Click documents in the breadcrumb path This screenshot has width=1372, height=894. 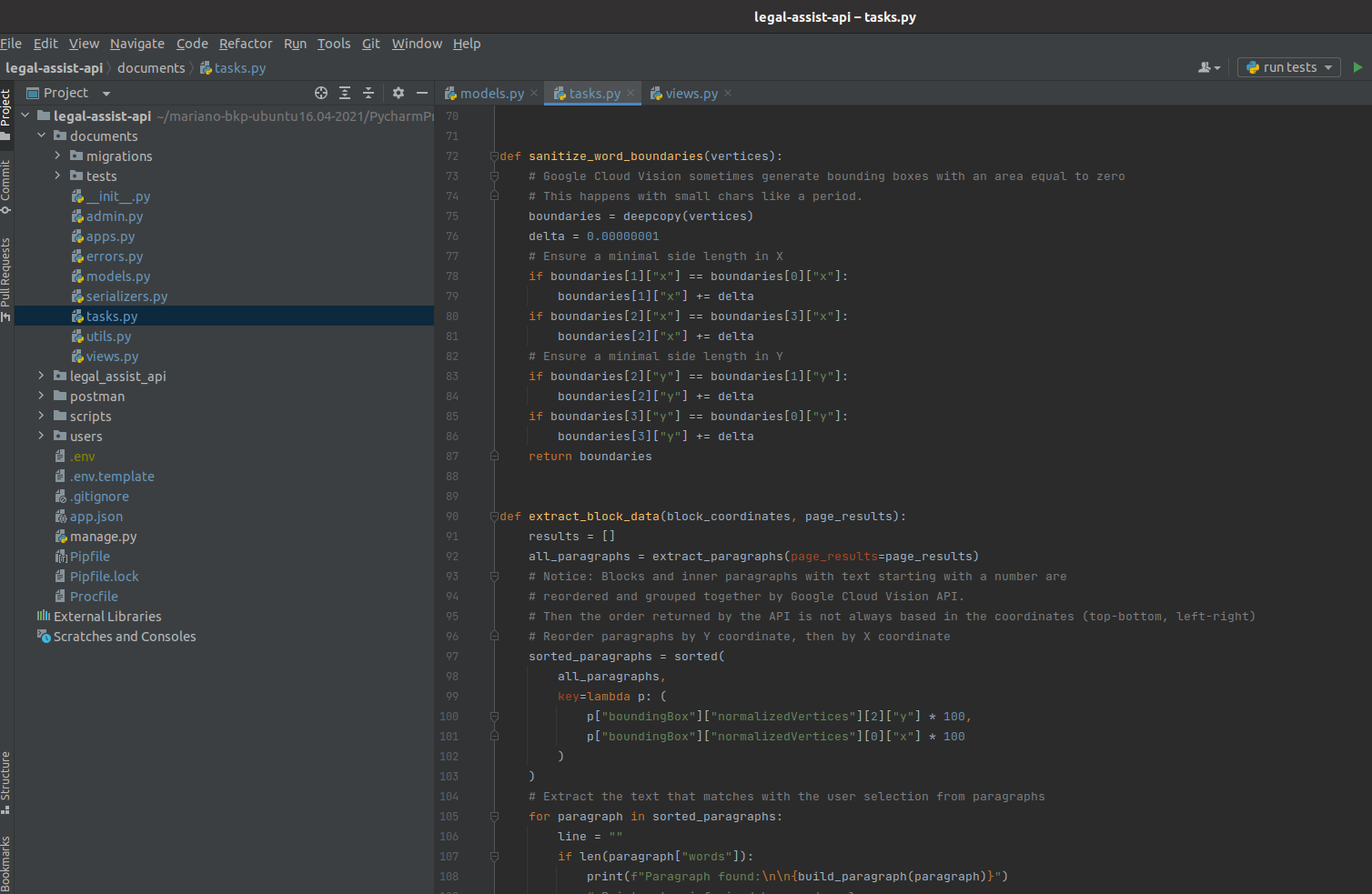click(151, 68)
